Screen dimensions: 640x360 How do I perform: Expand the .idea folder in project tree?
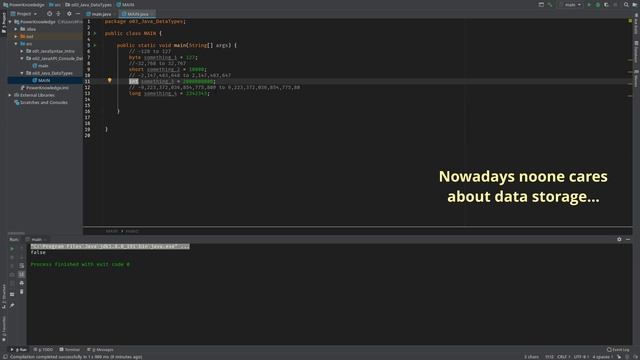point(16,29)
